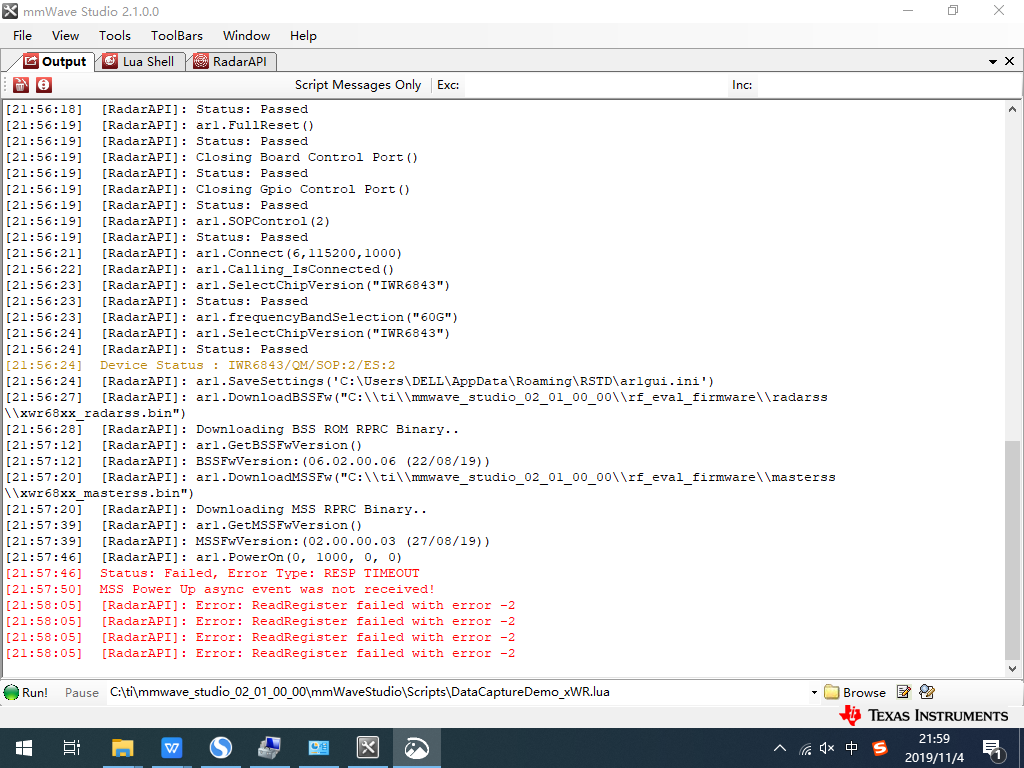Open the WPS Writer taskbar app
This screenshot has height=768, width=1024.
pyautogui.click(x=172, y=748)
